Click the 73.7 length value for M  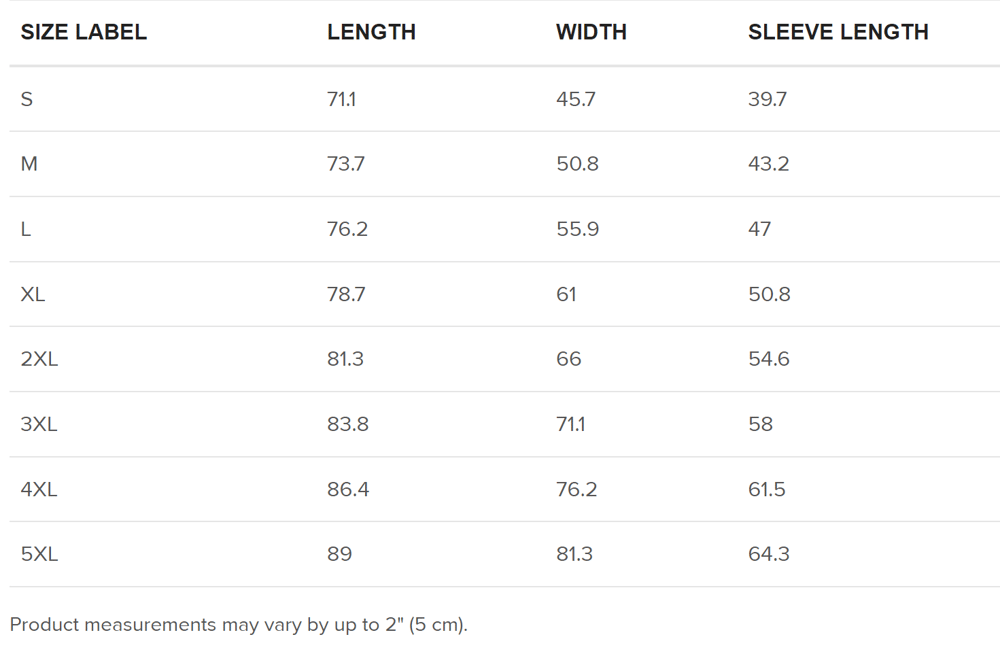[x=346, y=164]
